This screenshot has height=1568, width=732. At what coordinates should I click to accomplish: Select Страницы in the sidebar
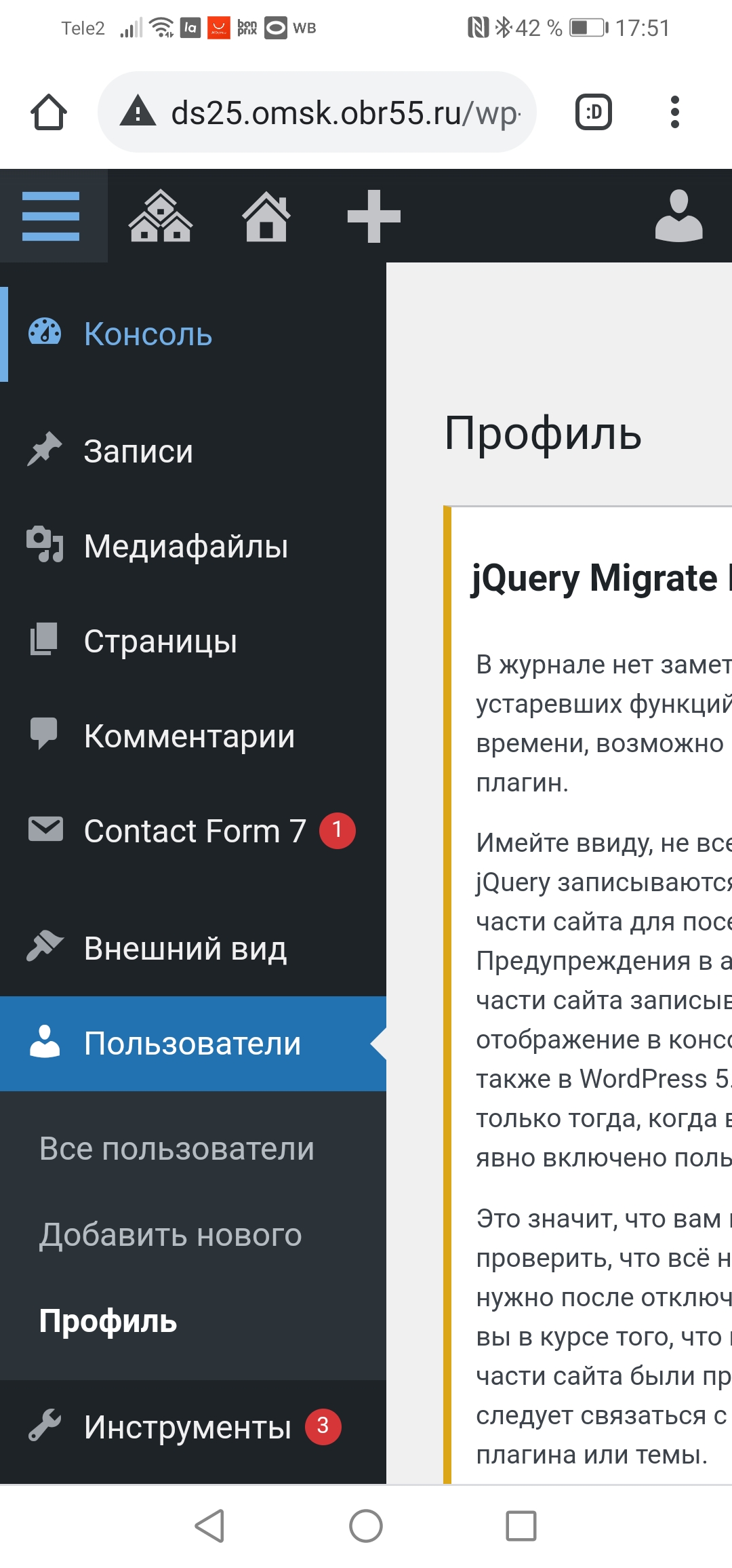point(160,642)
